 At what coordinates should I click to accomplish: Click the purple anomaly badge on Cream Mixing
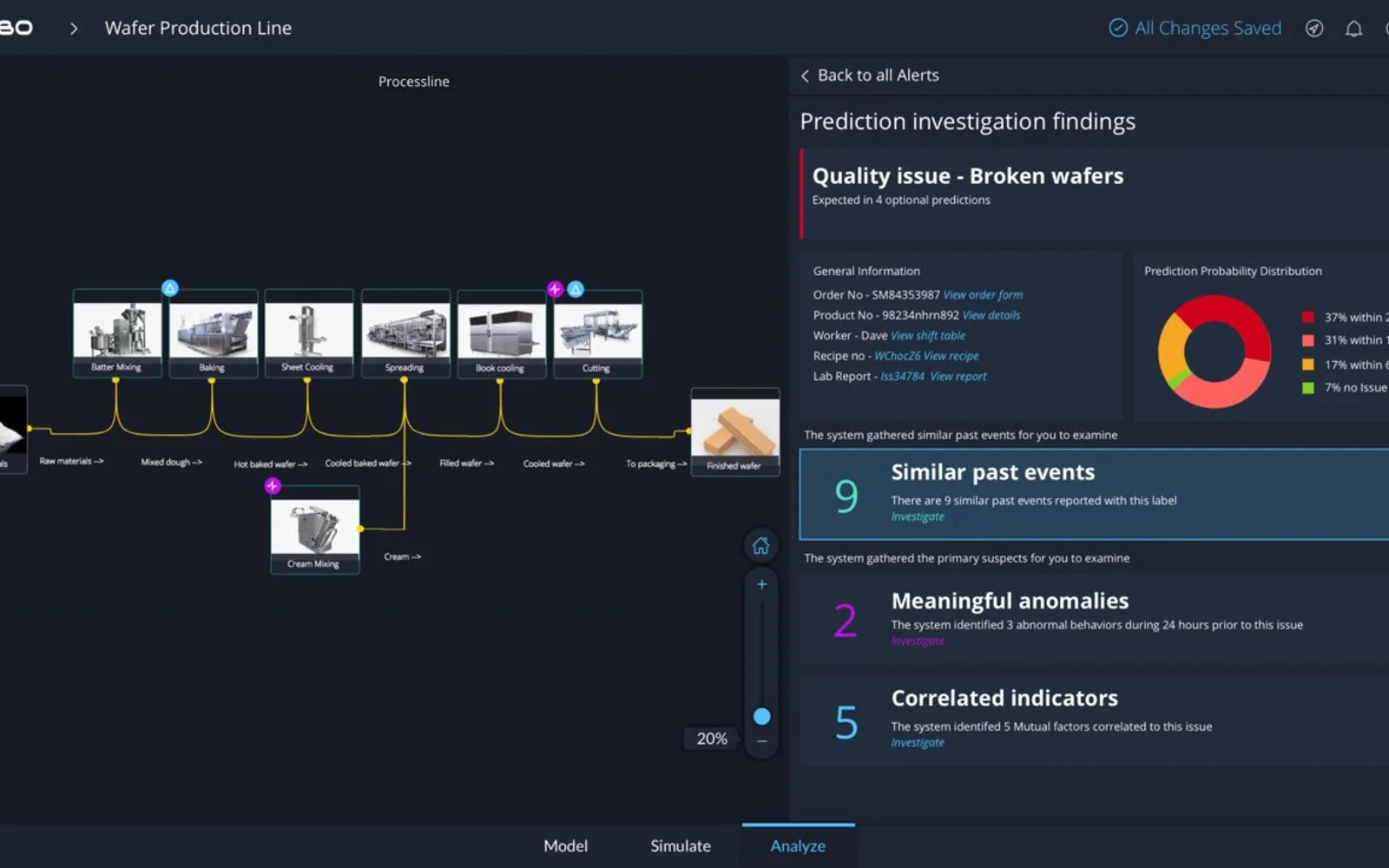(x=273, y=486)
